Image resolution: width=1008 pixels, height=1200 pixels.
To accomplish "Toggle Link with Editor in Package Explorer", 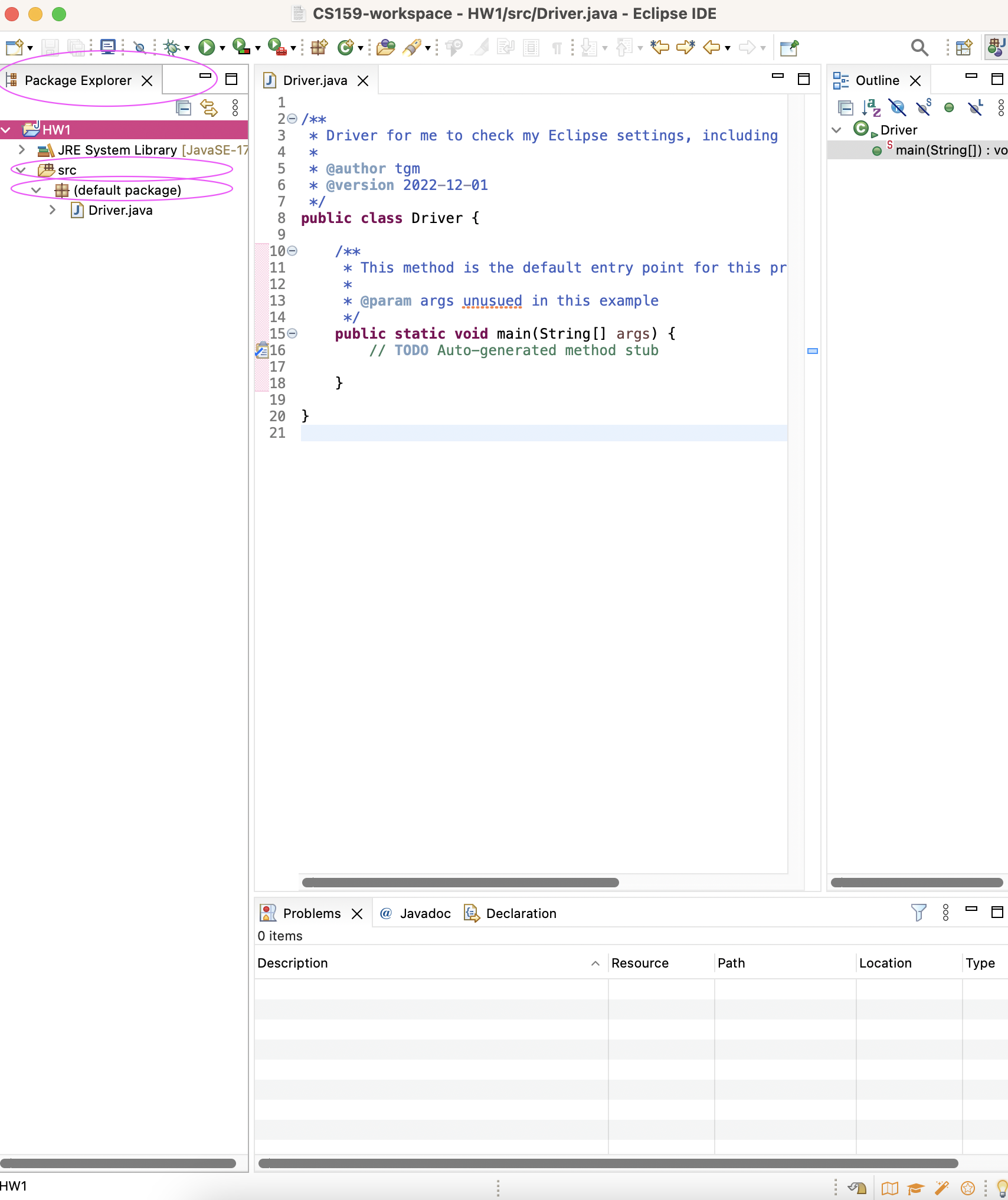I will 209,107.
